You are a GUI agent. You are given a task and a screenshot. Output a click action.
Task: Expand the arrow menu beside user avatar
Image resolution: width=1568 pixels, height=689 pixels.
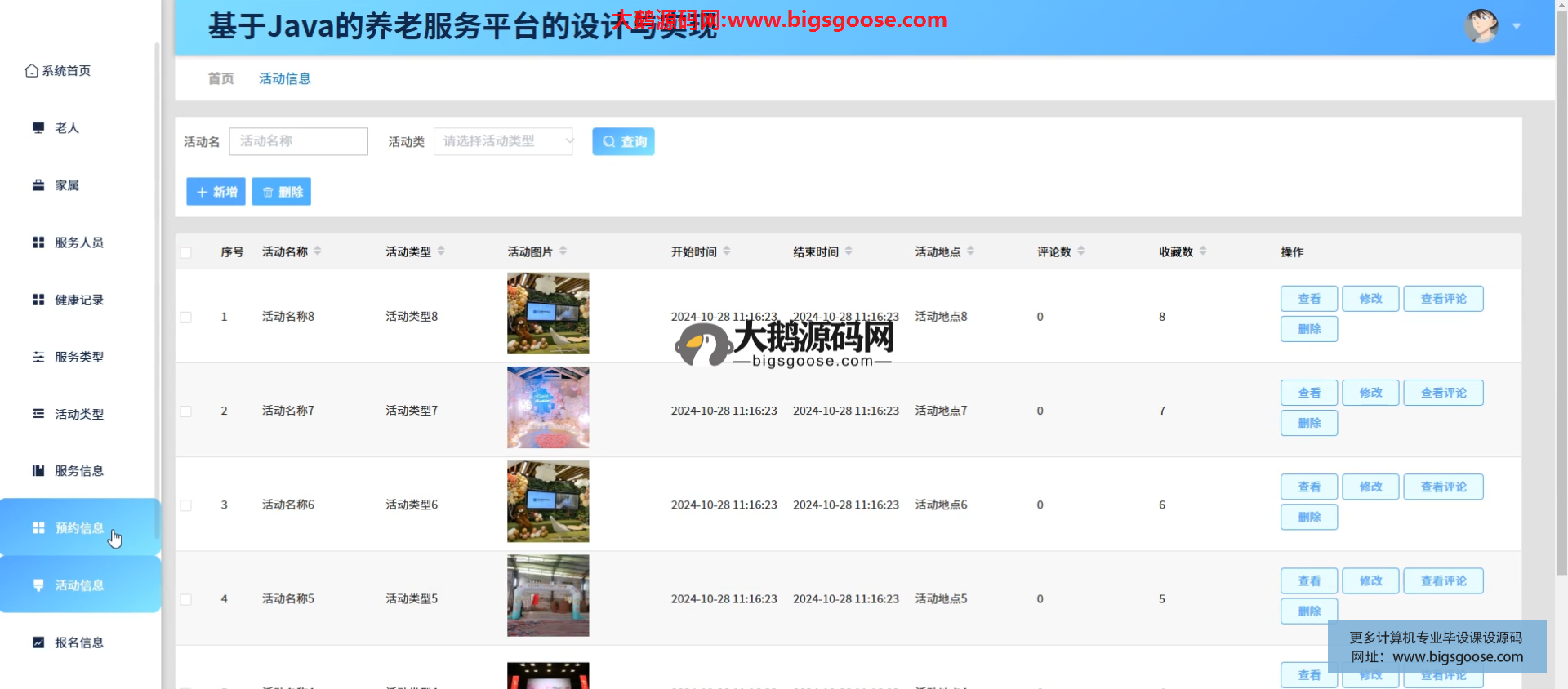[1517, 26]
